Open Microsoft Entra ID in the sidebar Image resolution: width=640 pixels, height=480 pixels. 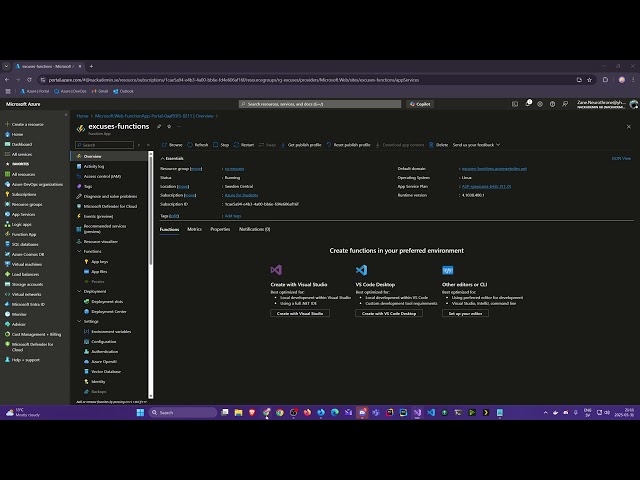25,304
